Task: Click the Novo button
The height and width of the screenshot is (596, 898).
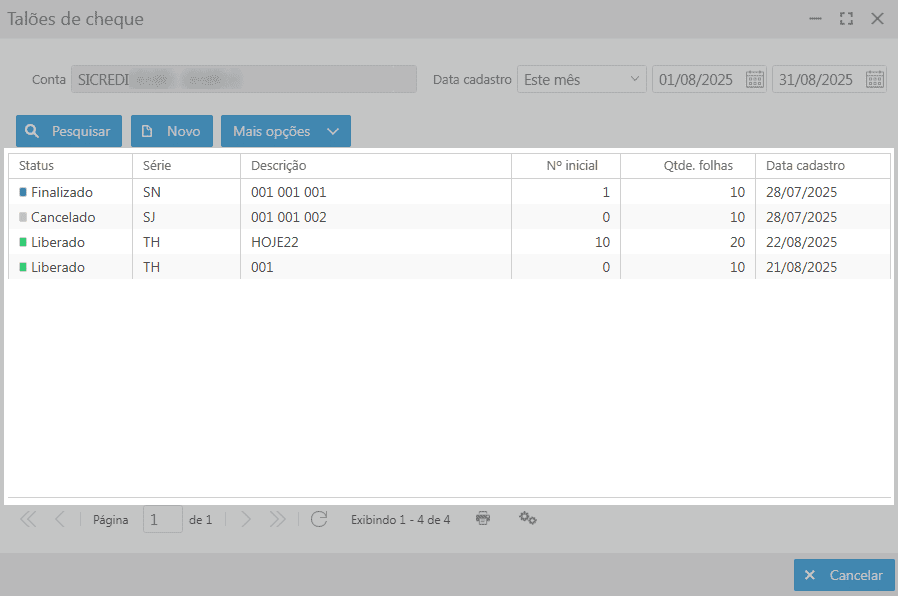Action: coord(171,131)
